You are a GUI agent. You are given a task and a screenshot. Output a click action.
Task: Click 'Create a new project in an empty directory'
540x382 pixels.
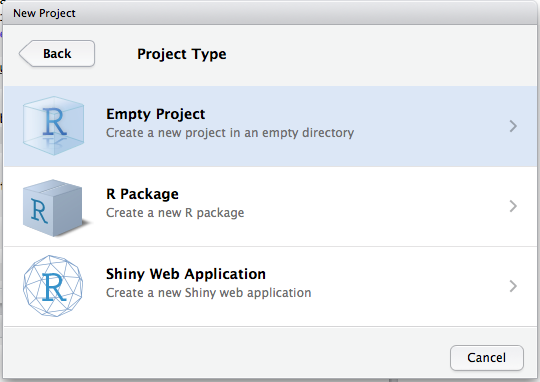pyautogui.click(x=230, y=133)
